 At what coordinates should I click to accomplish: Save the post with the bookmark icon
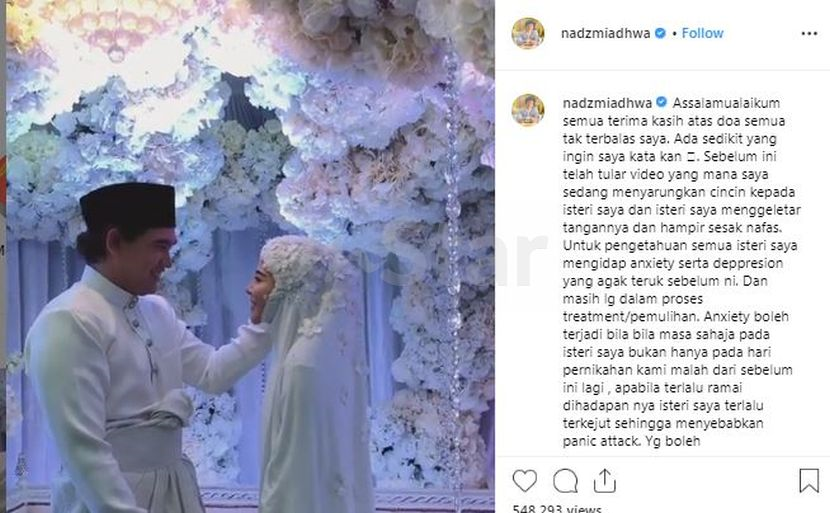click(809, 480)
